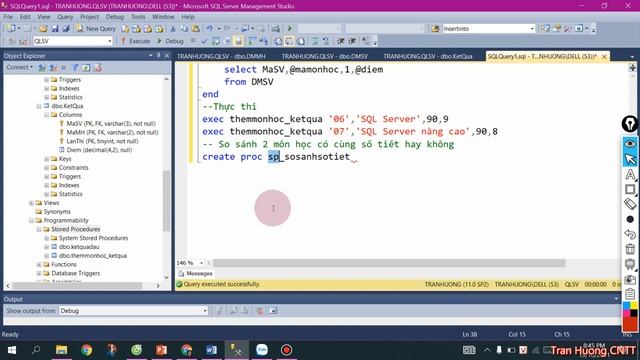
Task: Click the horizontal scrollbar of query editor
Action: tap(389, 263)
